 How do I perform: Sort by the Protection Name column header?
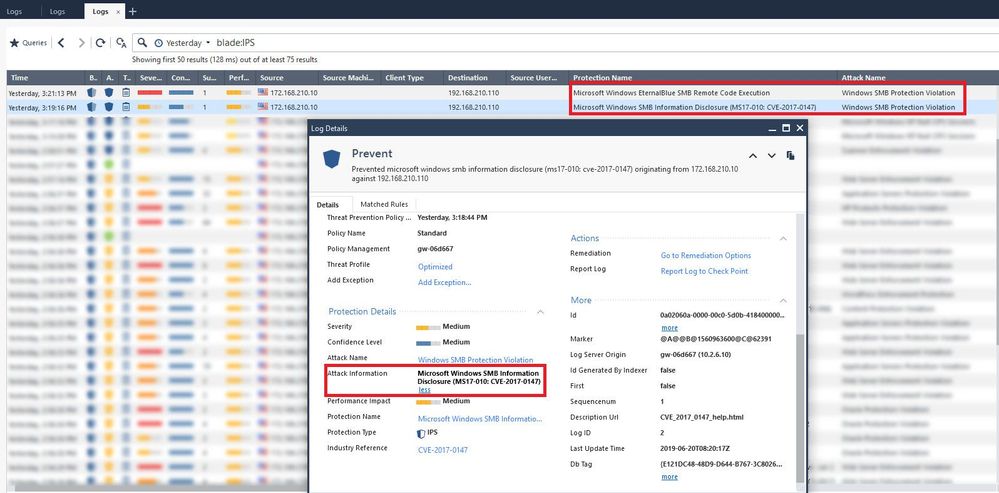[702, 78]
